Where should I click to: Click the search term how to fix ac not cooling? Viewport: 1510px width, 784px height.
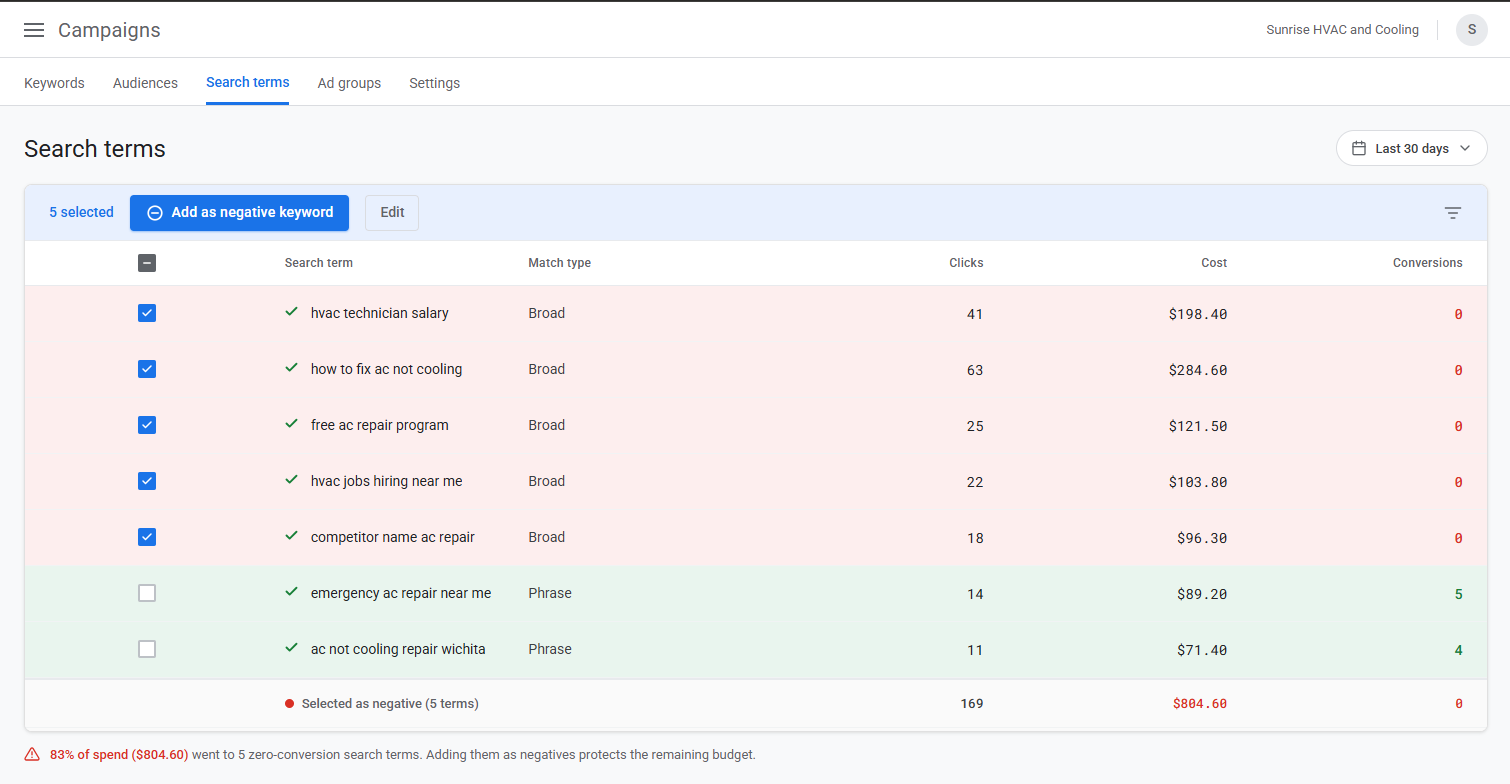[x=386, y=369]
